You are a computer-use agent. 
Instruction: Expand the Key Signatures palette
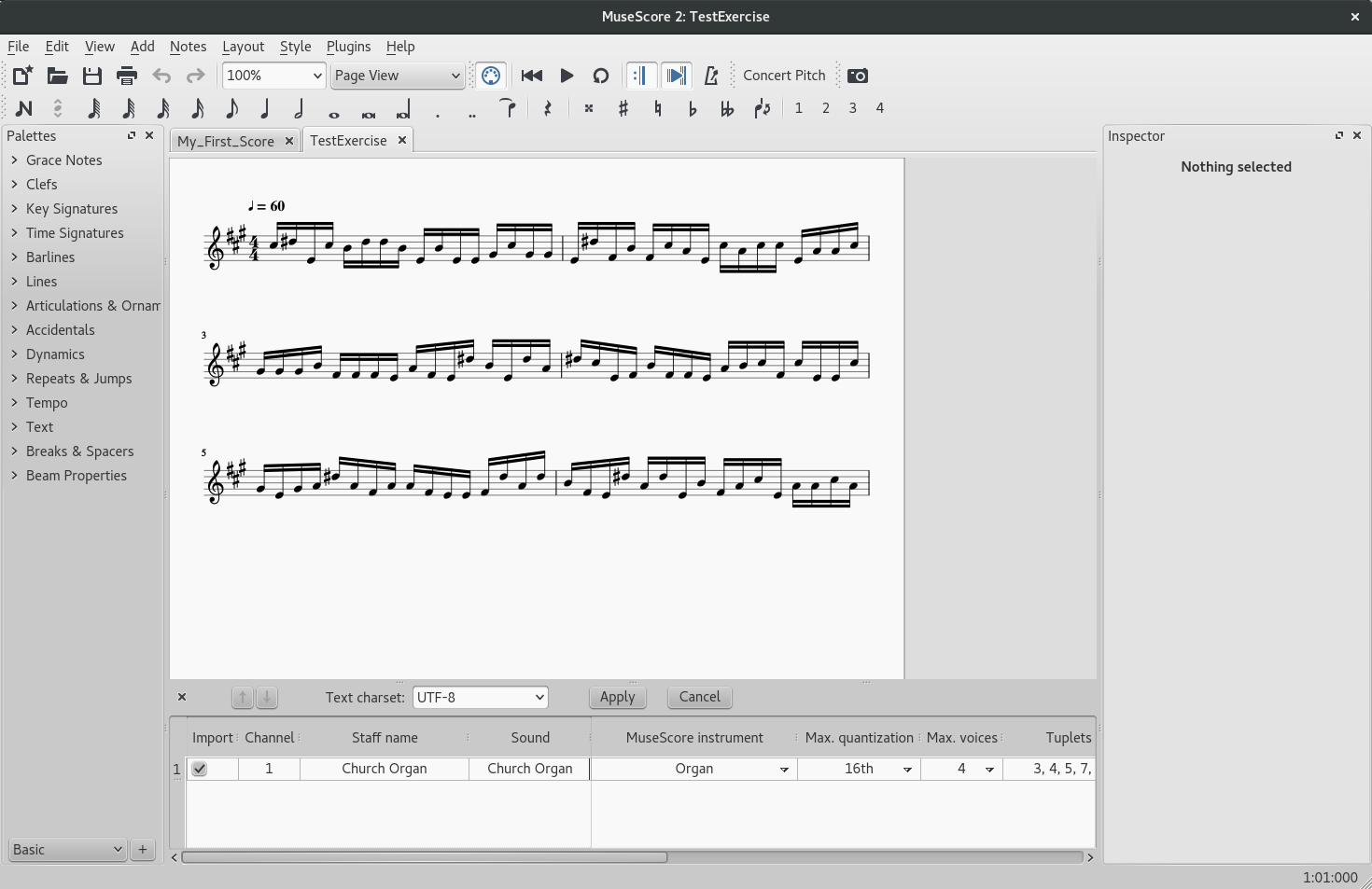pyautogui.click(x=72, y=209)
